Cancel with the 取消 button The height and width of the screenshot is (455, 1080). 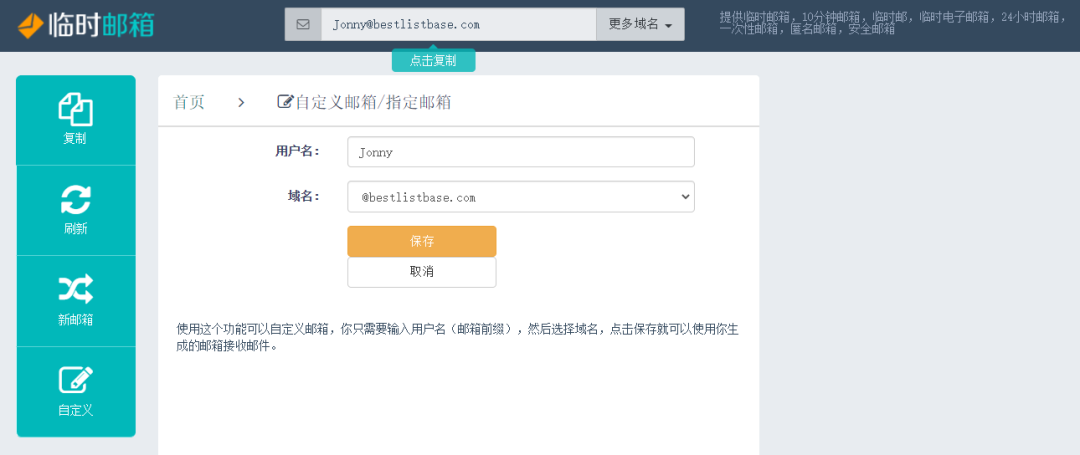pyautogui.click(x=422, y=272)
